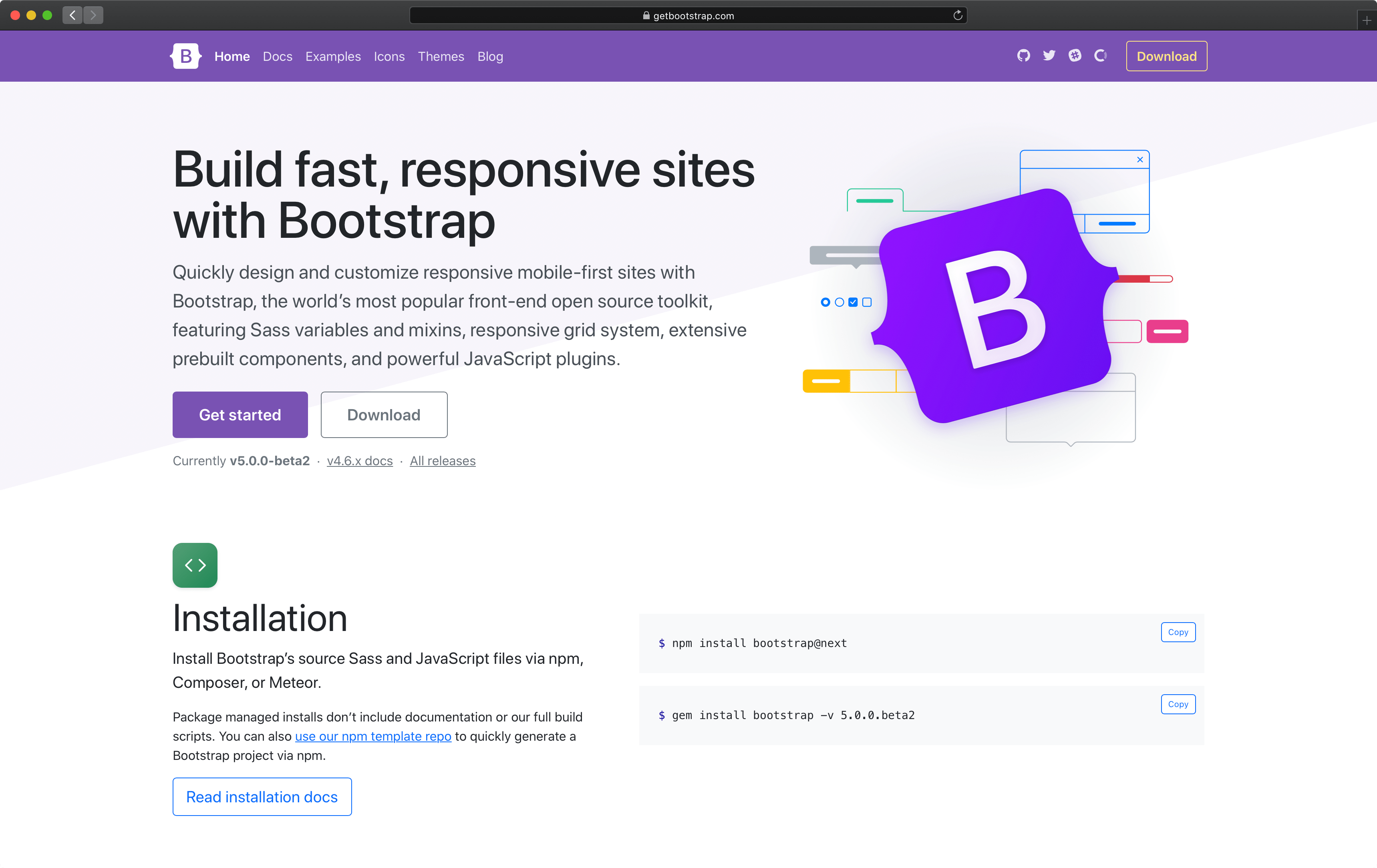Click the Get started button
Screen dimensions: 1377x868
[x=240, y=414]
